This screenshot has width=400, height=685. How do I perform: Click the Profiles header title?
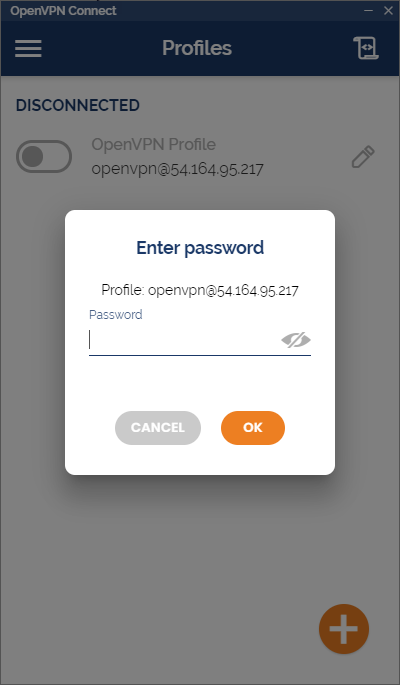coord(197,48)
